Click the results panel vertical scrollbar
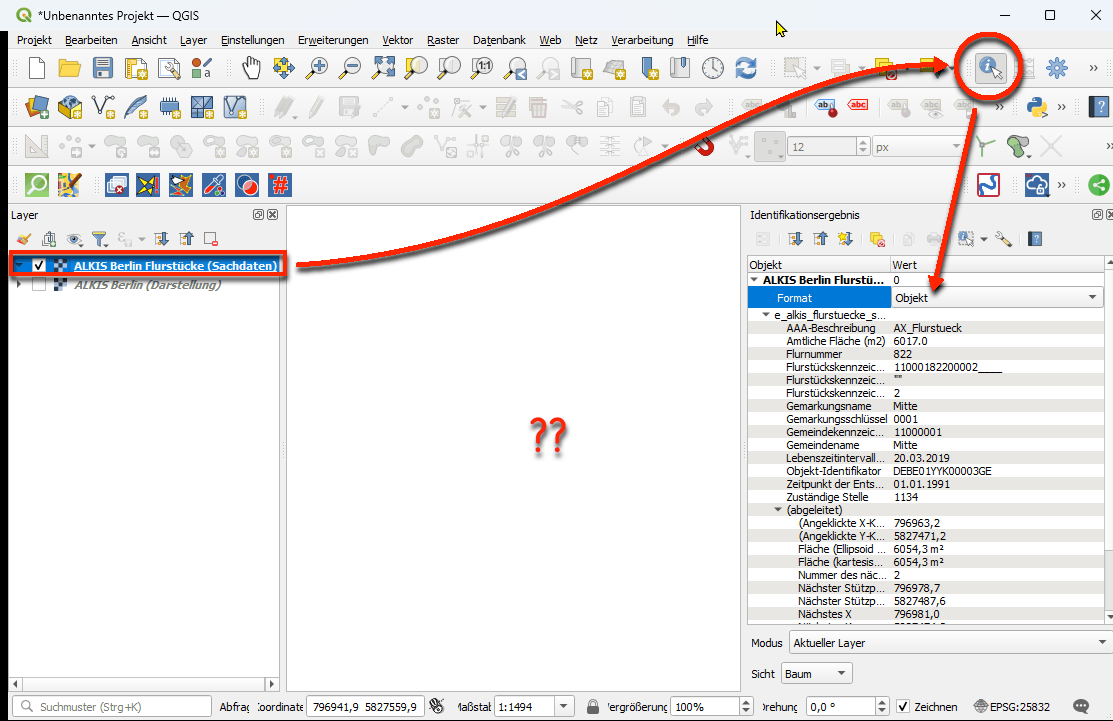Screen dimensions: 1113x721 coord(1107,450)
